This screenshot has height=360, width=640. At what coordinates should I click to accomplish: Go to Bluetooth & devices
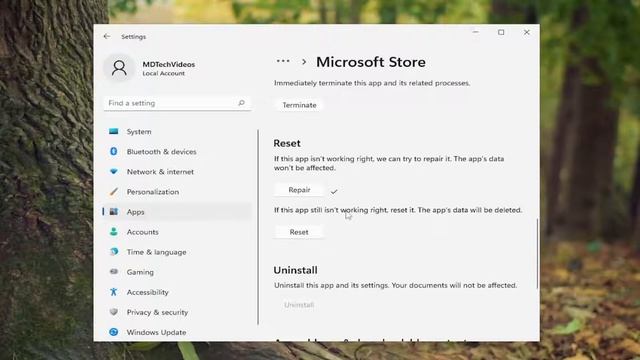coord(162,152)
